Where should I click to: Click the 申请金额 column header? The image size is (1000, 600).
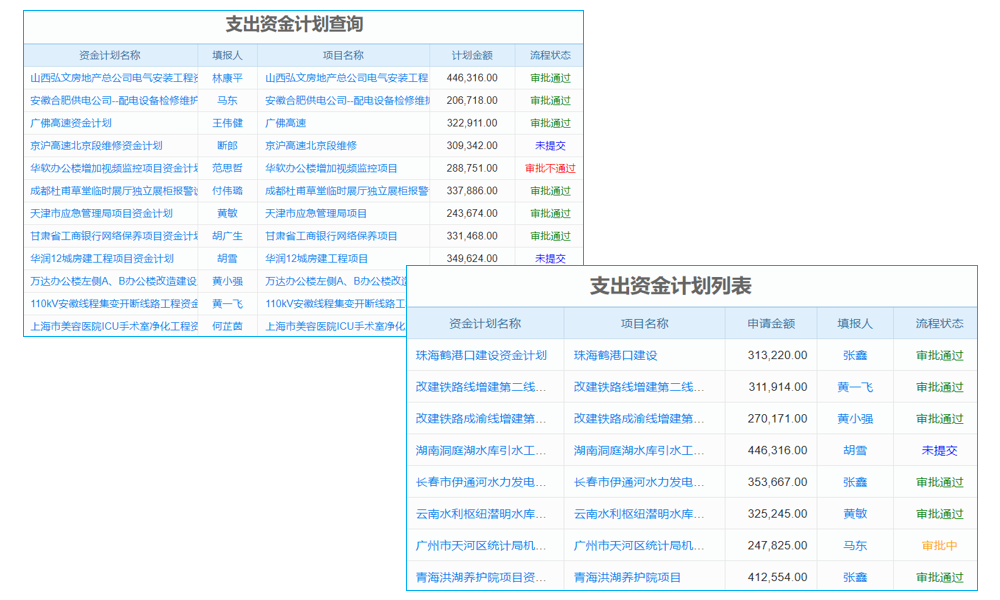point(773,322)
